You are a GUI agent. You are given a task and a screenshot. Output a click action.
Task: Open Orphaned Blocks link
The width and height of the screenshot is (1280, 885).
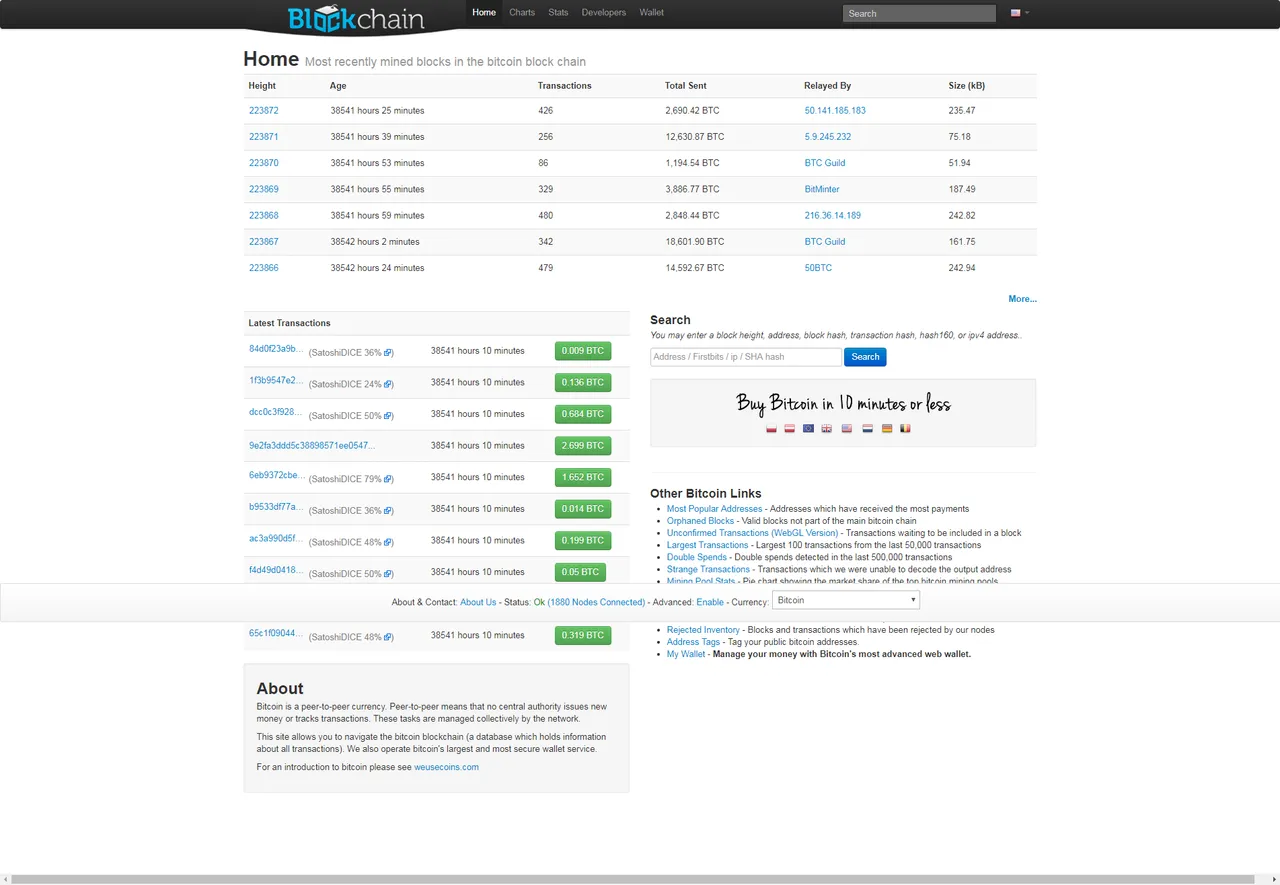(701, 521)
